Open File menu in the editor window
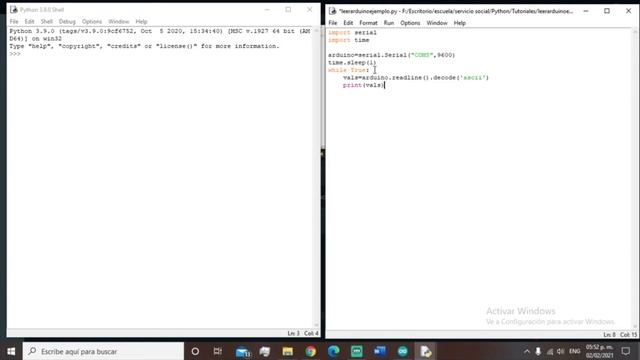Viewport: 640px width, 360px height. [333, 23]
